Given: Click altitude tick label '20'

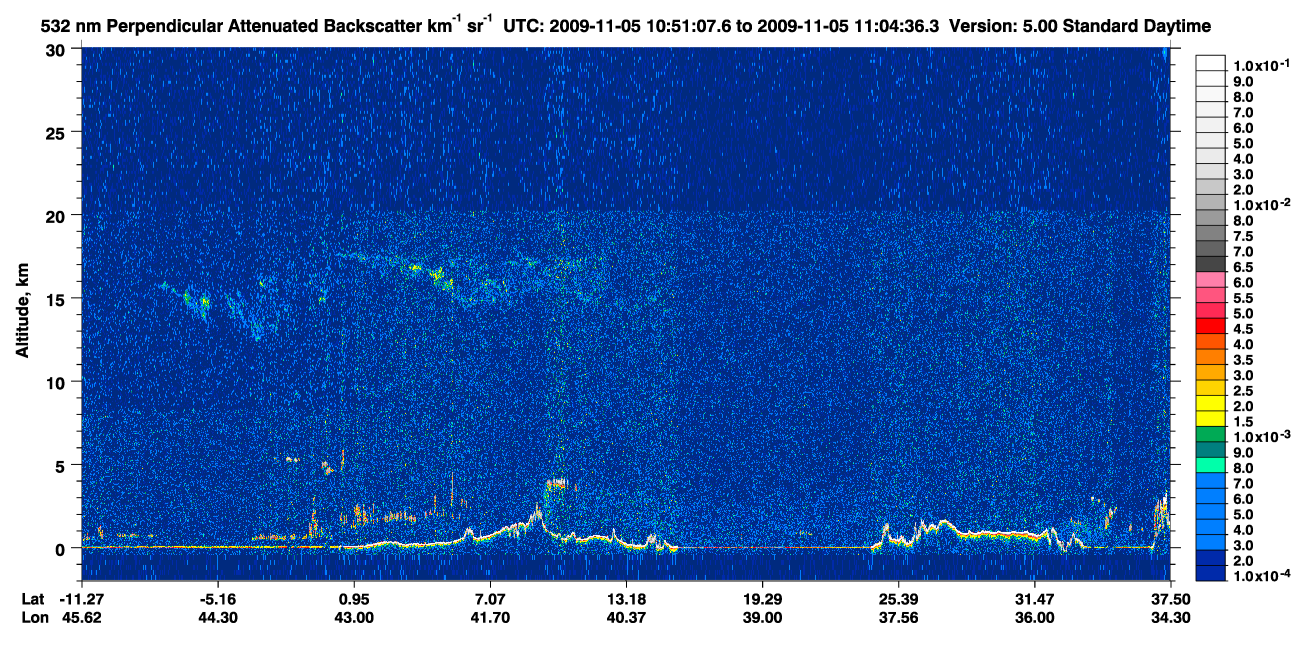Looking at the screenshot, I should tap(57, 215).
